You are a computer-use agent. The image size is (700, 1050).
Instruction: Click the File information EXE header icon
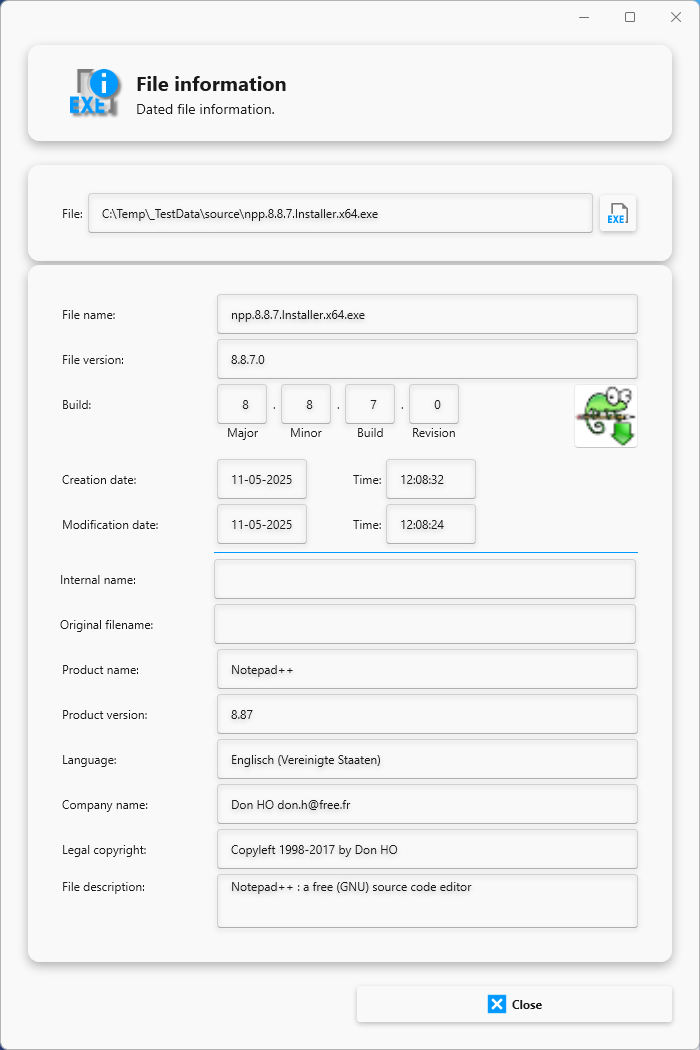point(94,92)
